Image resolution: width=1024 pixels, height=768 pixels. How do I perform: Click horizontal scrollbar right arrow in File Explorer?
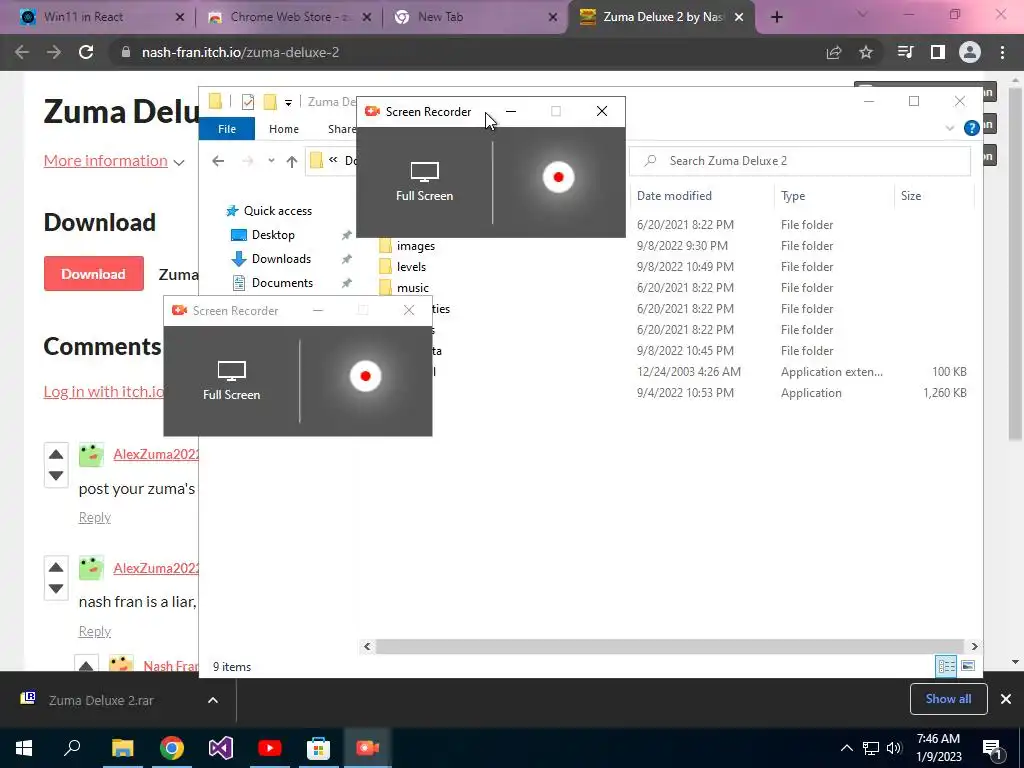coord(974,646)
